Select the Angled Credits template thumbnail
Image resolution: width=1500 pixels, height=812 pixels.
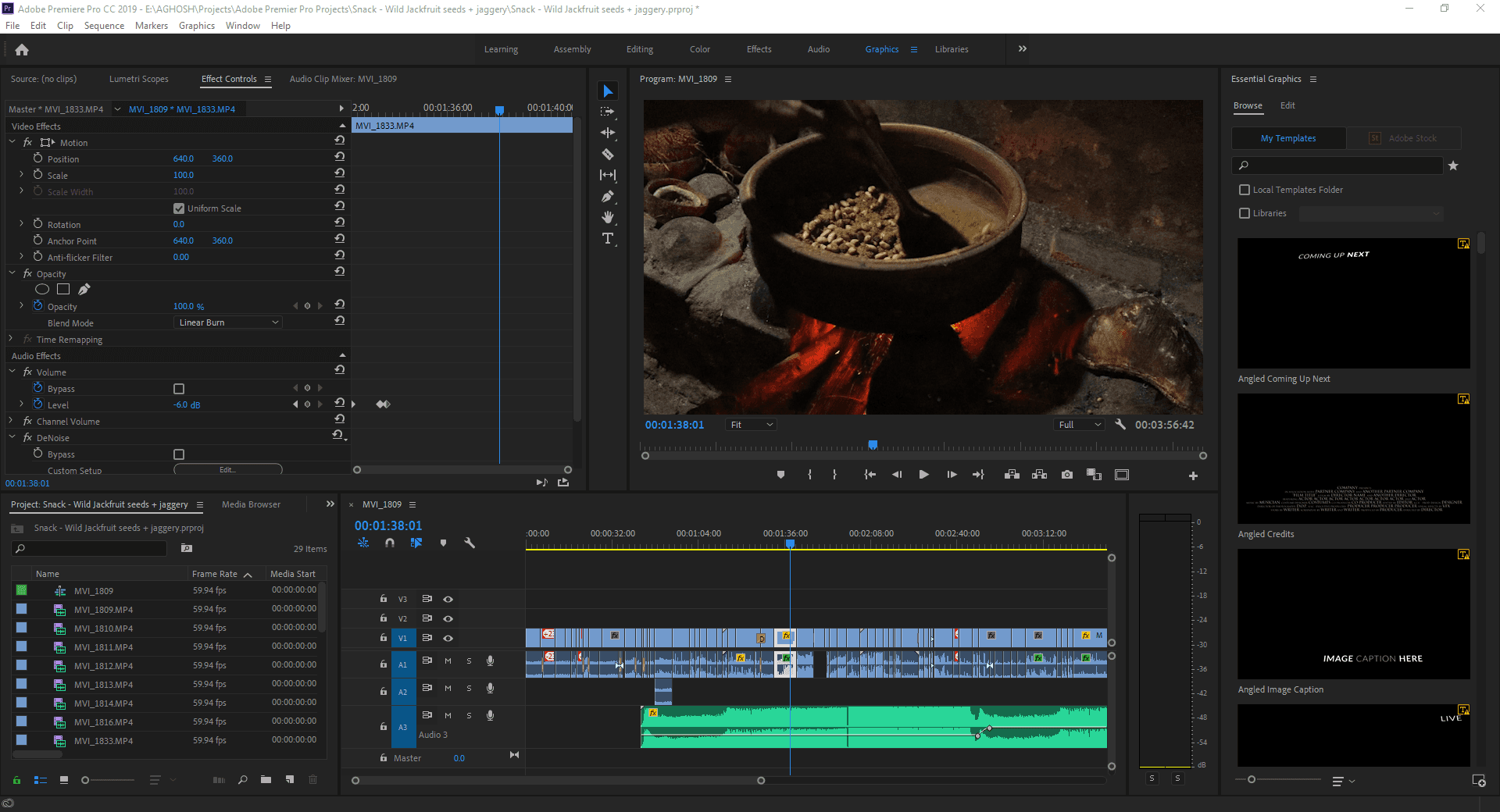[x=1353, y=458]
